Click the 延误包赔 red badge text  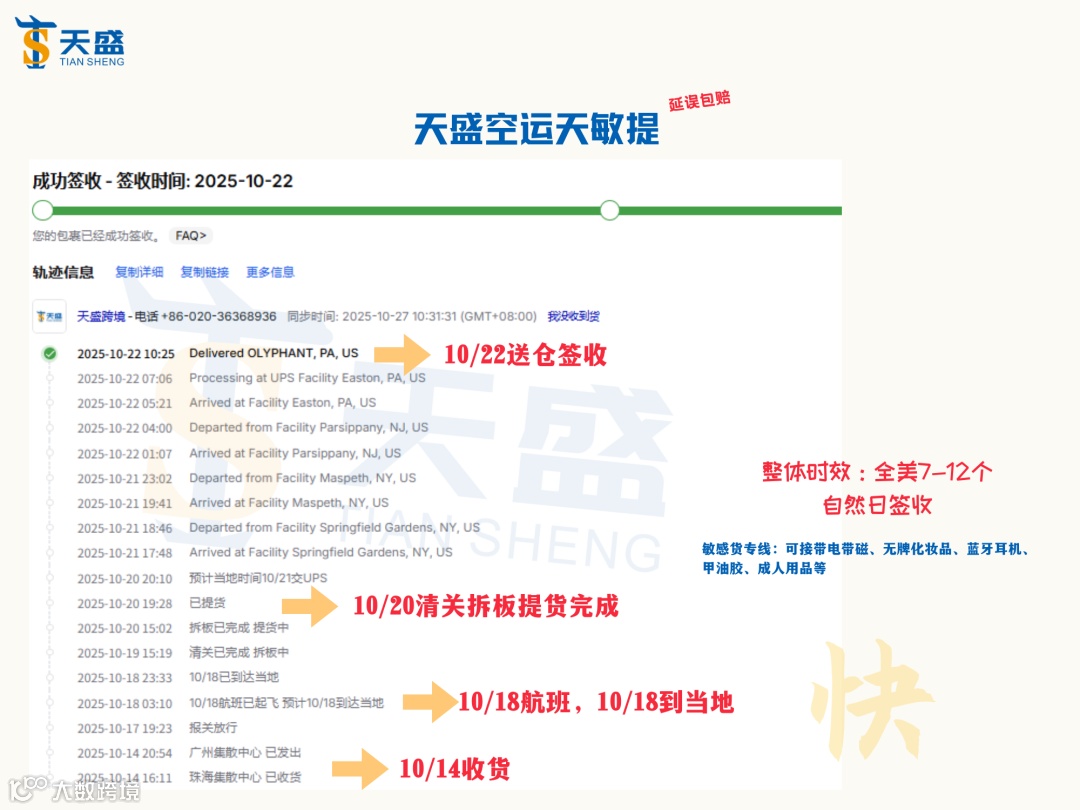pyautogui.click(x=699, y=101)
